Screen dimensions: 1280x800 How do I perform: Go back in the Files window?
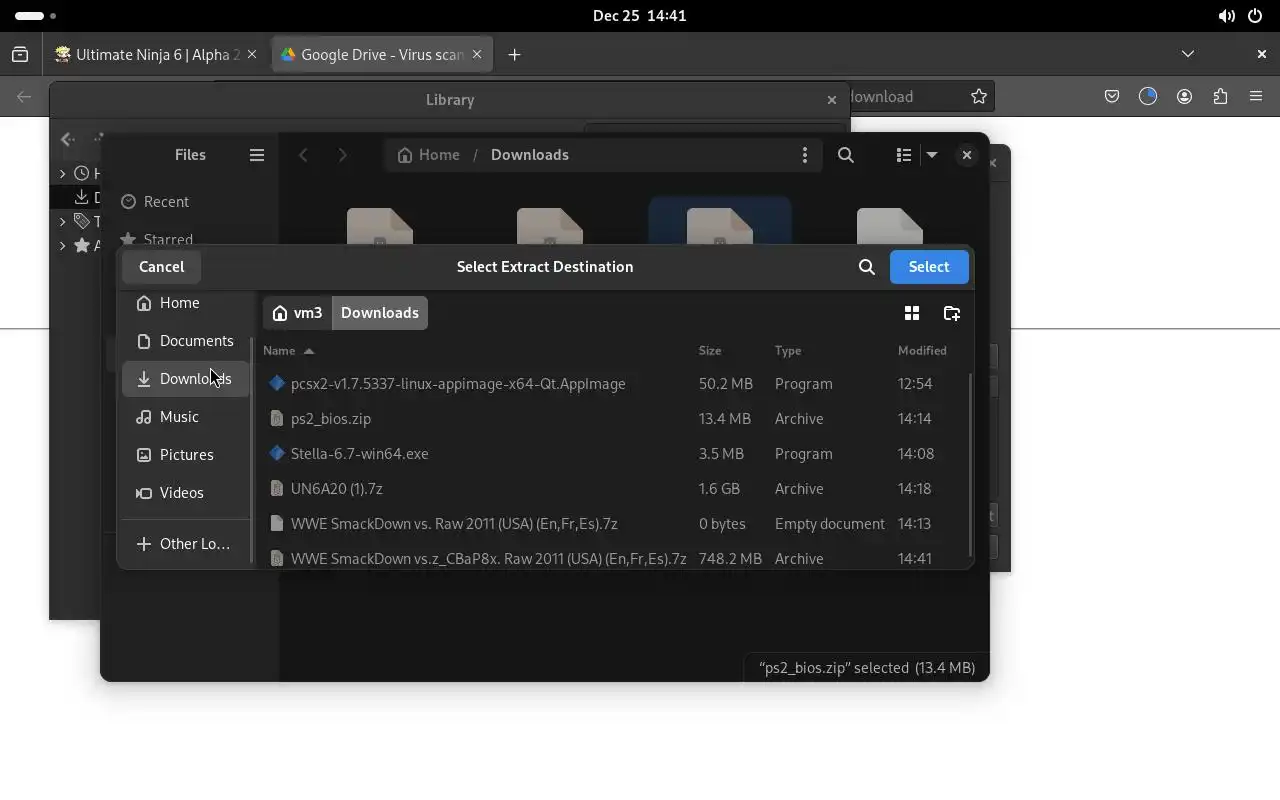click(x=304, y=155)
